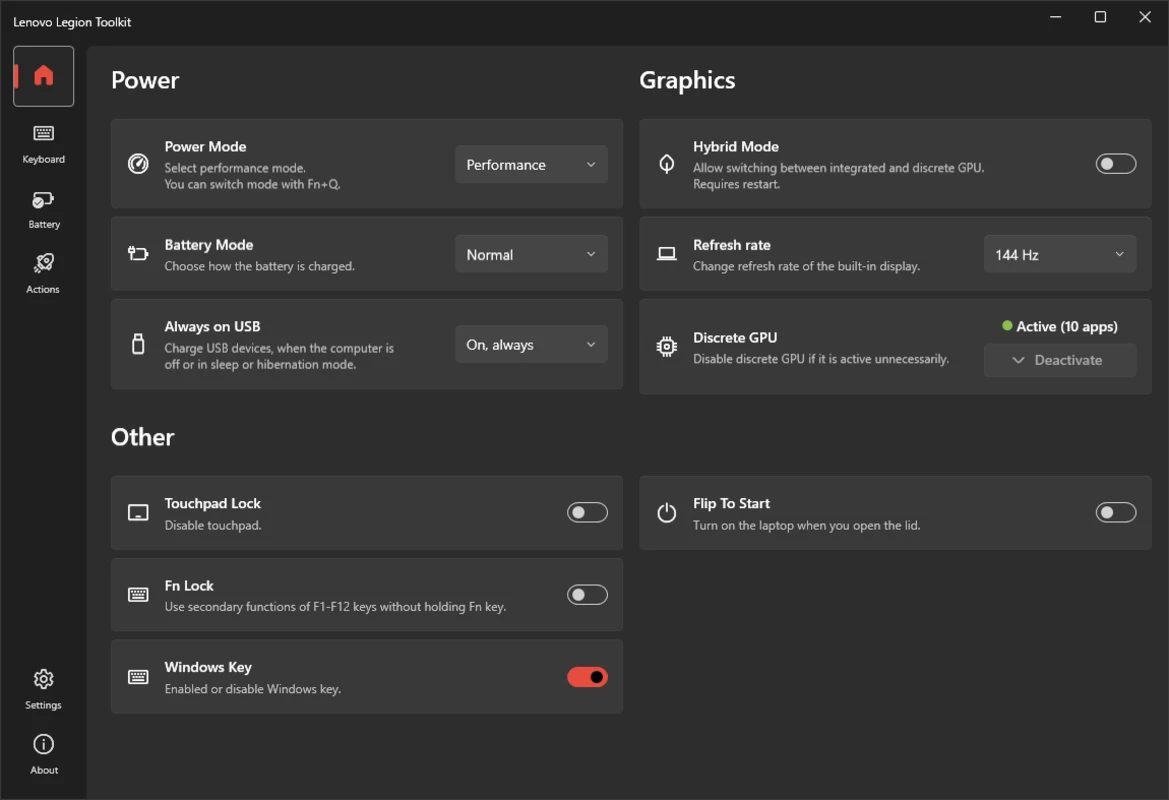The image size is (1169, 800).
Task: Click the Lenovo Legion Toolkit window title
Action: pyautogui.click(x=72, y=22)
